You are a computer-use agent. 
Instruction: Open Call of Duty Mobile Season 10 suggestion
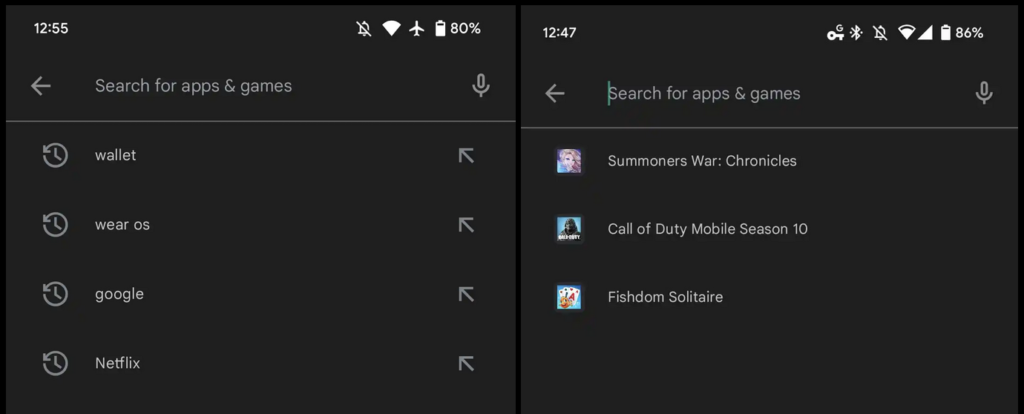click(x=769, y=229)
